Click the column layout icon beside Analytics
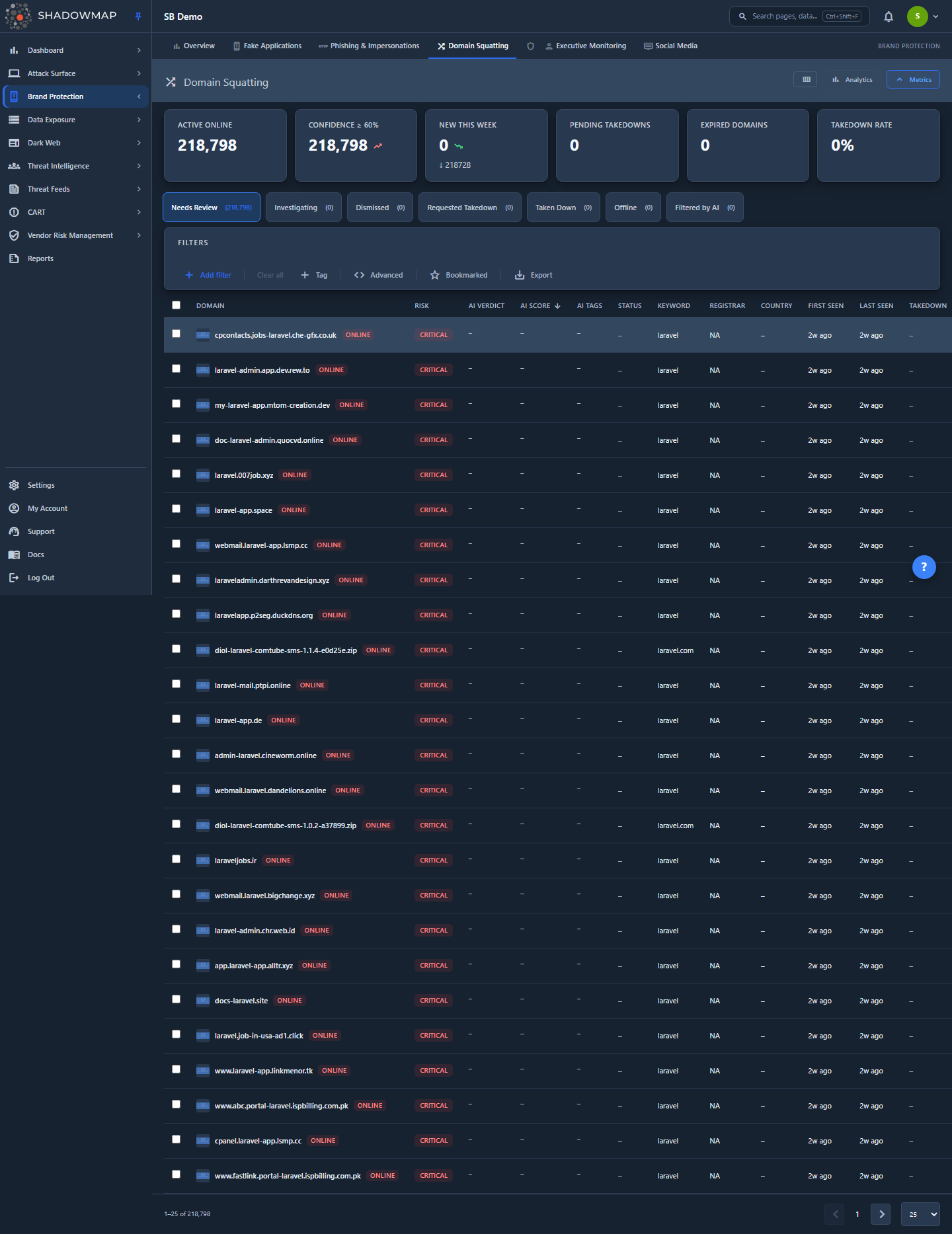 [806, 79]
